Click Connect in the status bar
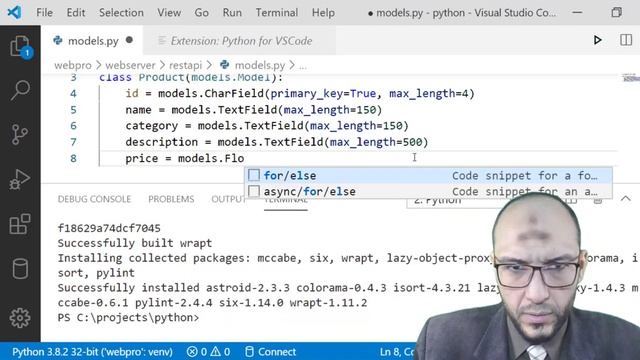Image resolution: width=640 pixels, height=360 pixels. pos(270,352)
